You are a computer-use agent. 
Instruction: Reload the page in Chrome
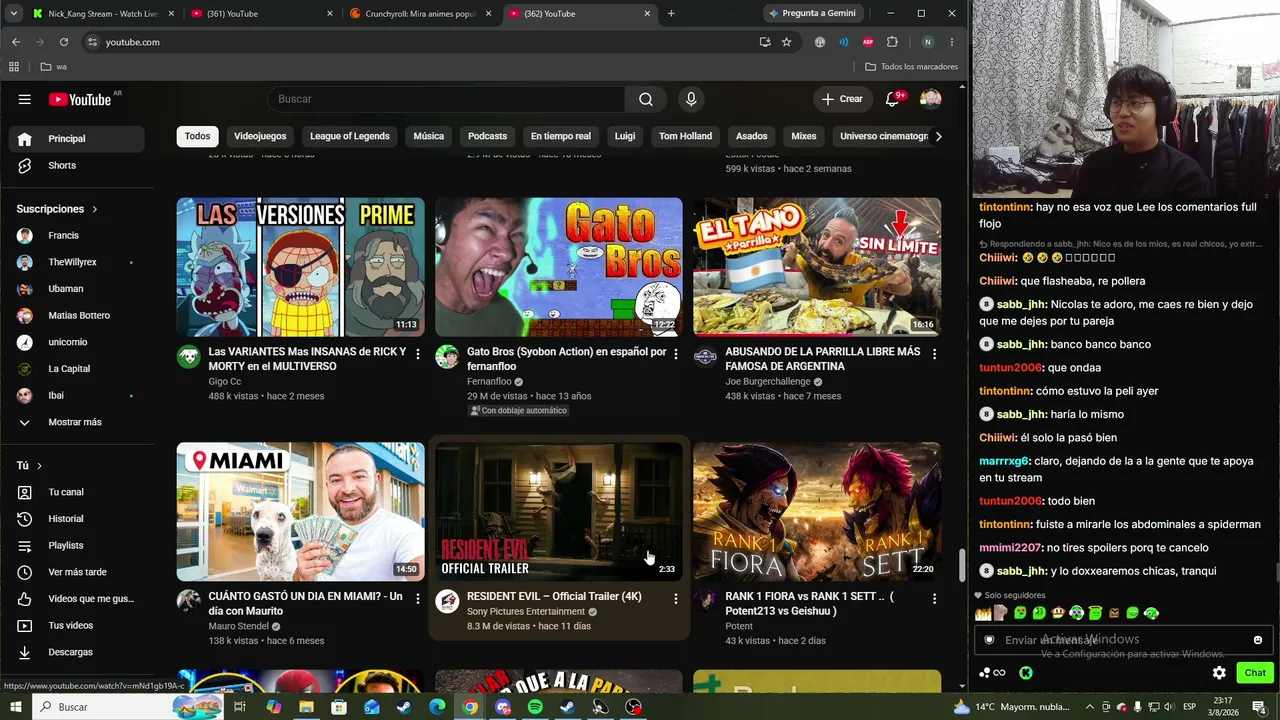(x=64, y=42)
